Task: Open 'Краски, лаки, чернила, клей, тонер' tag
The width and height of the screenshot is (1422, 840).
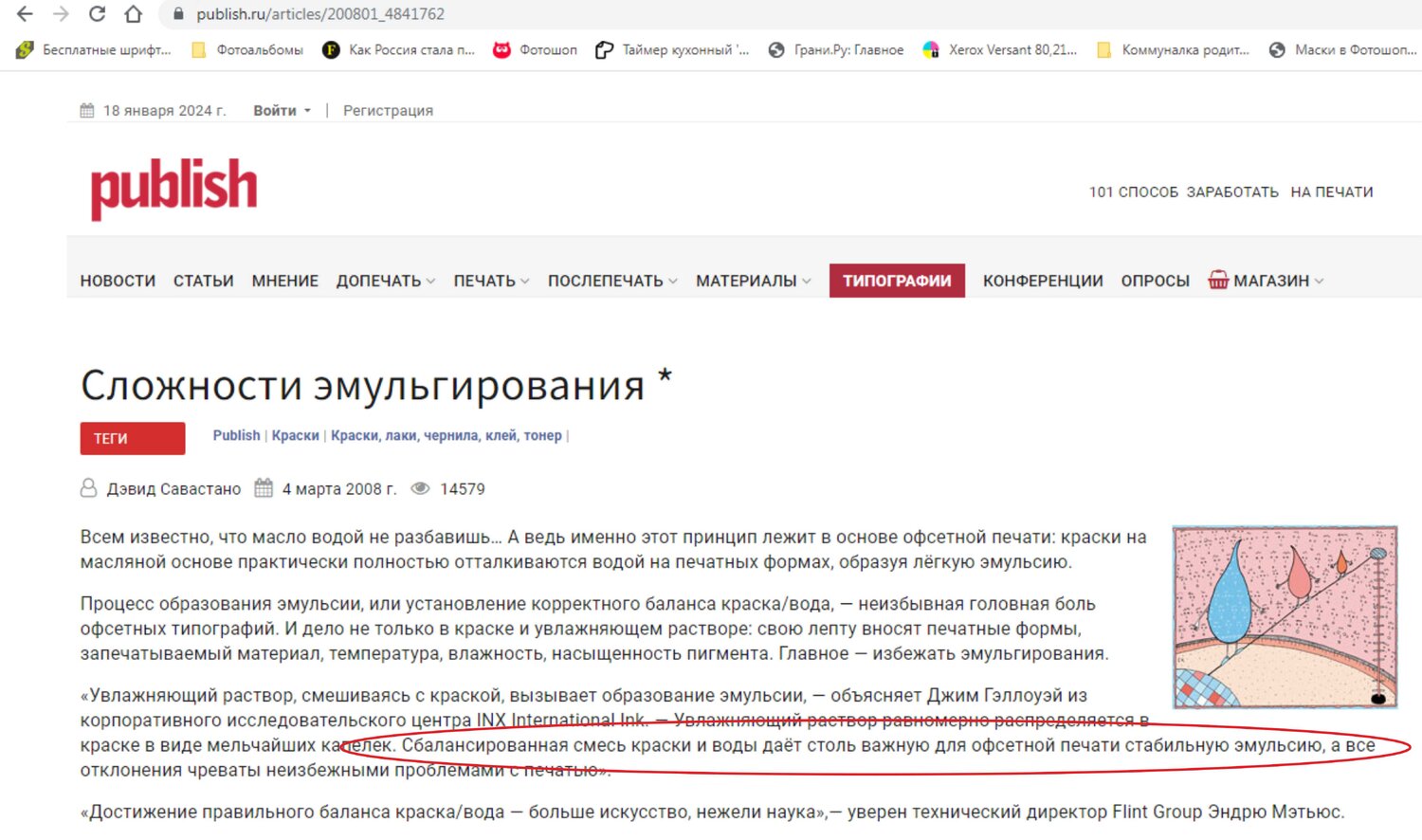Action: (x=447, y=436)
